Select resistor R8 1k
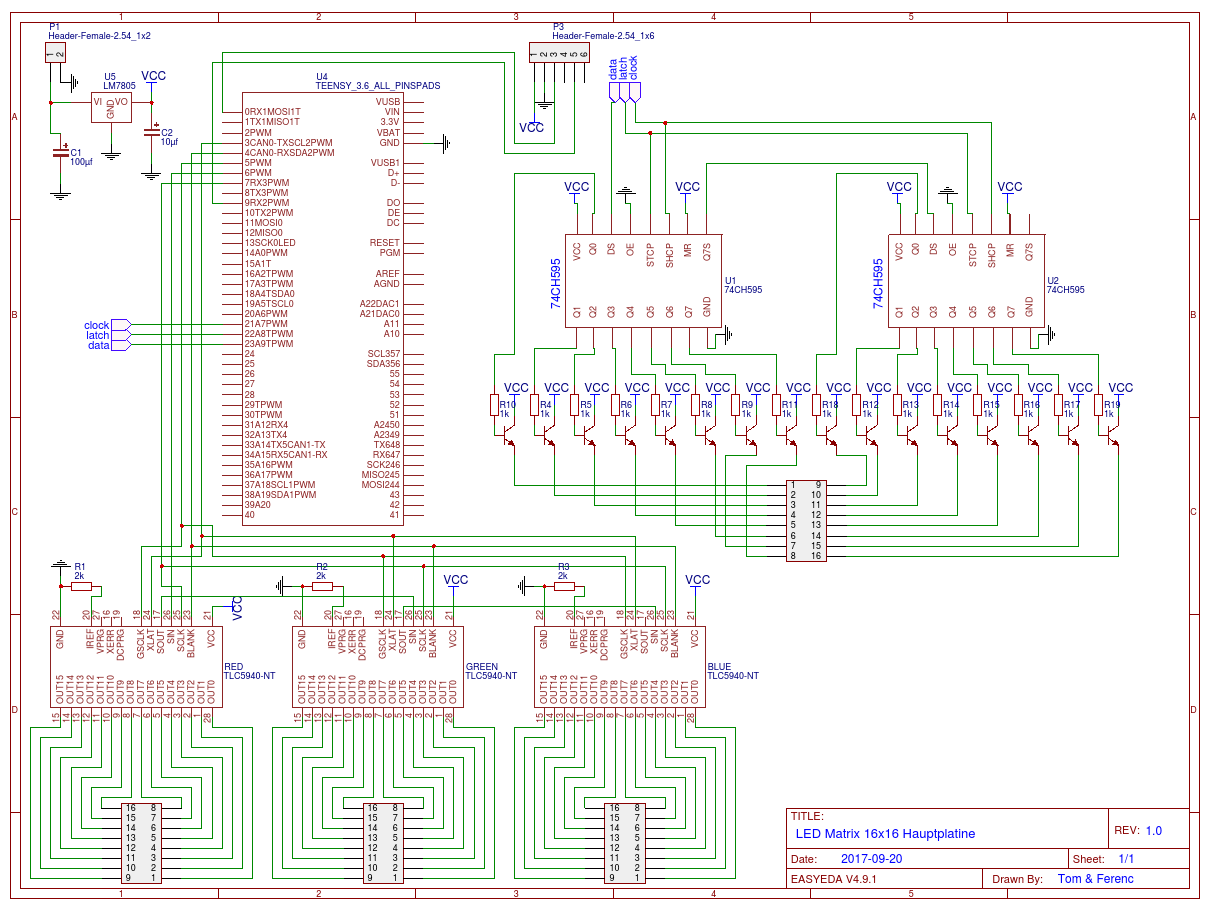1212x909 pixels. [695, 405]
